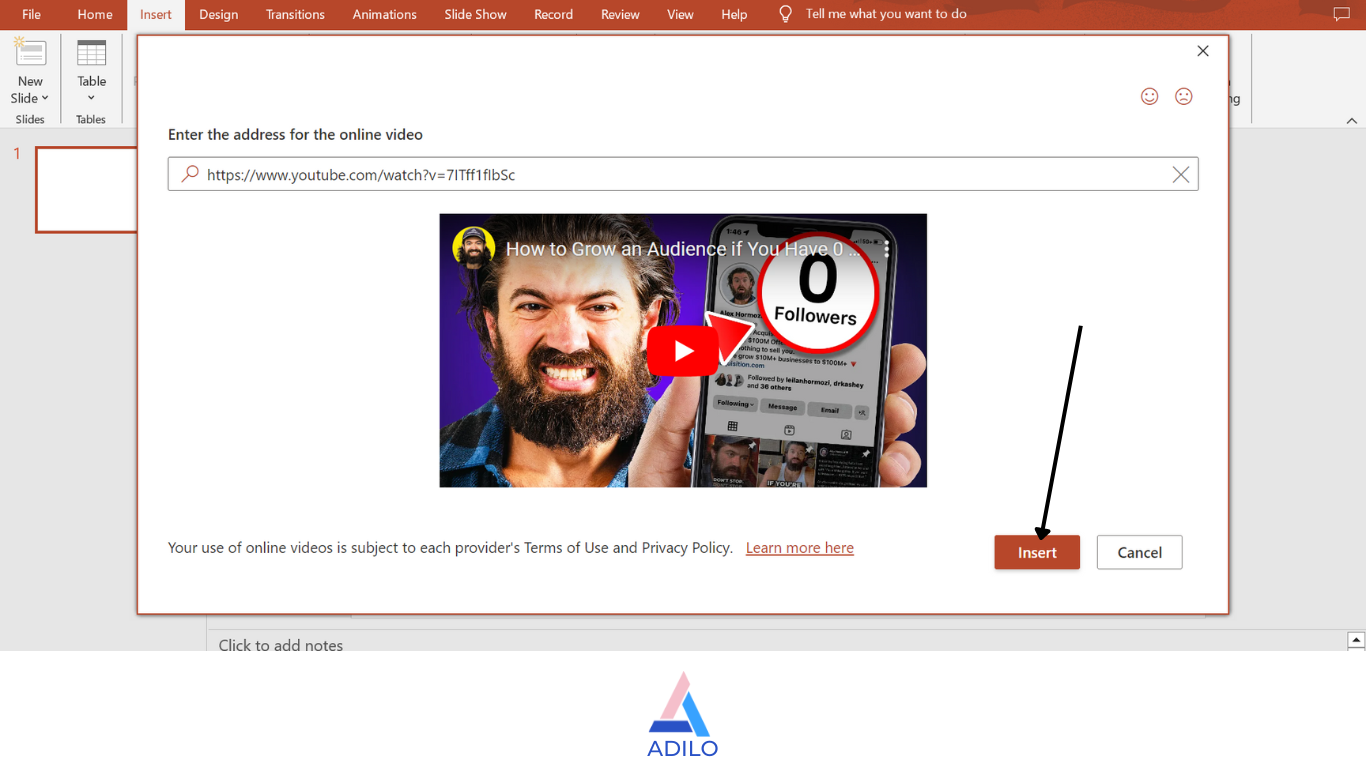Click the video title in the preview
Image resolution: width=1366 pixels, height=768 pixels.
pos(684,249)
